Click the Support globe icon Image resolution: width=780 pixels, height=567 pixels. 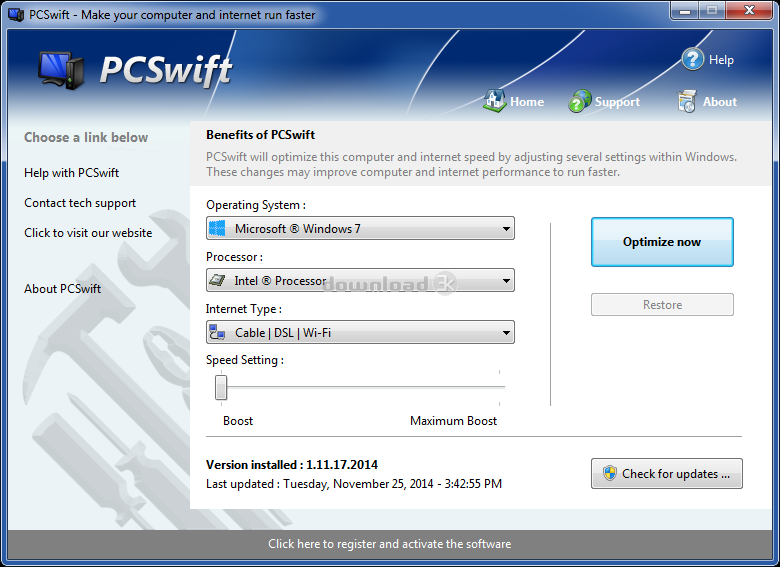pyautogui.click(x=580, y=101)
